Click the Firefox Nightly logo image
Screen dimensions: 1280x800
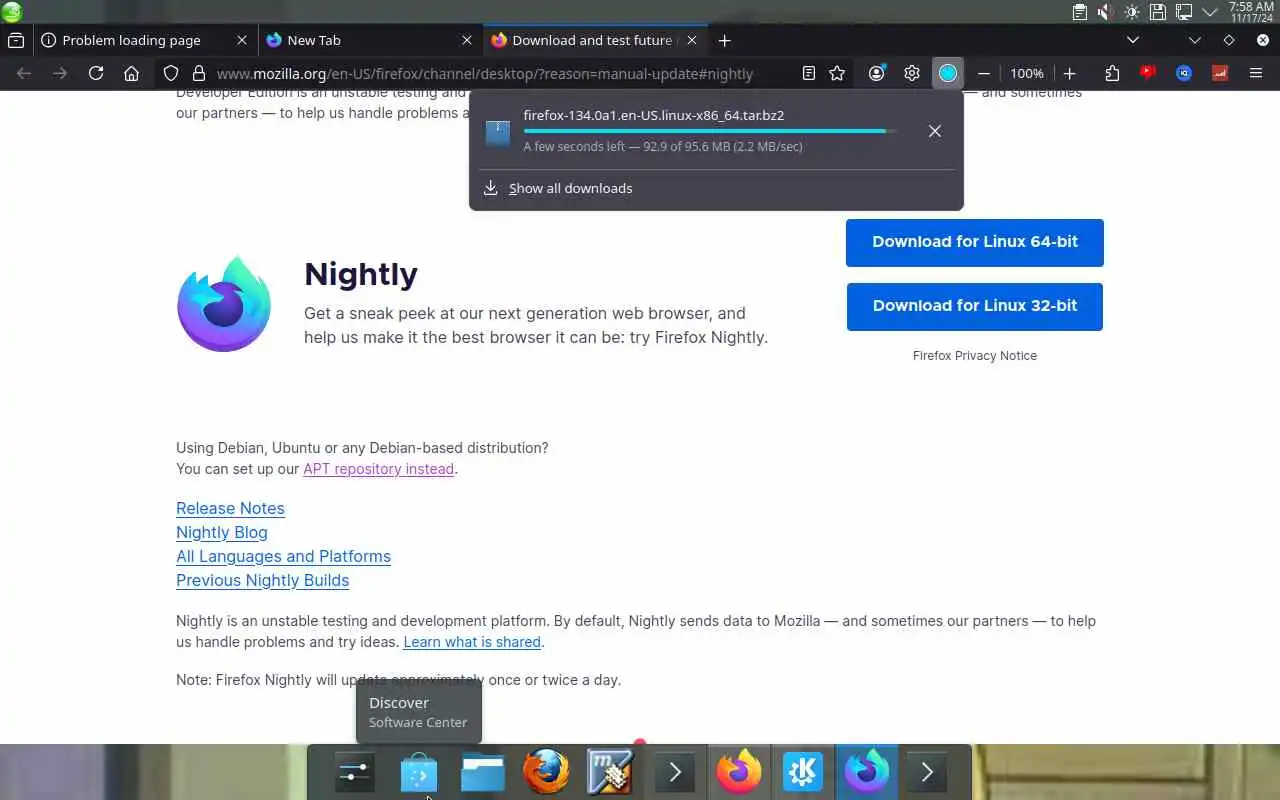point(224,304)
